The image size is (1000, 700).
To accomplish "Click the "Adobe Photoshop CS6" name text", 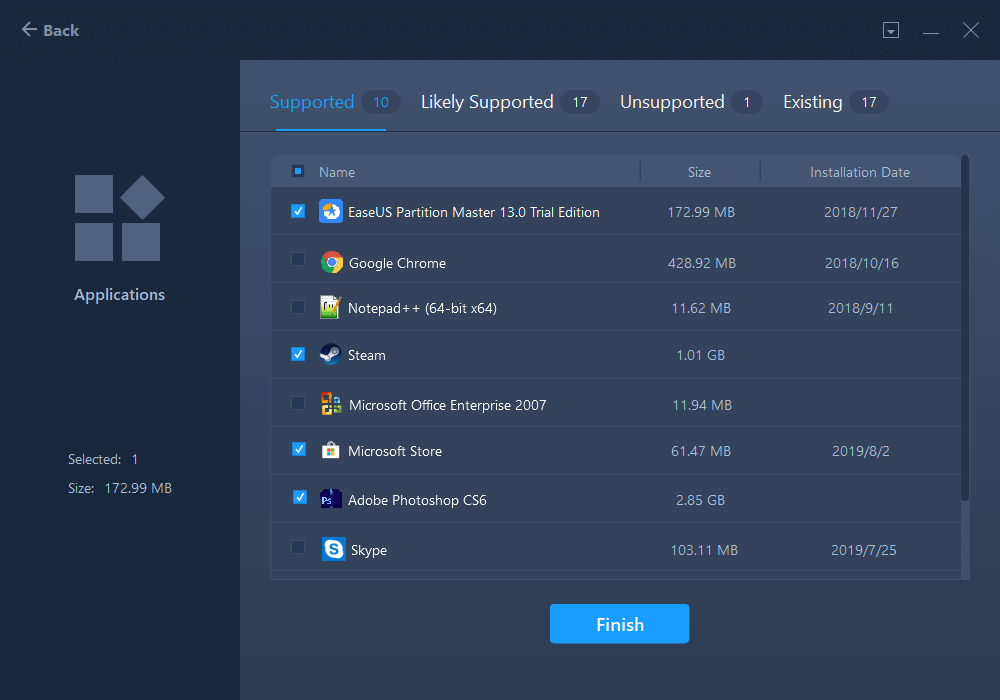I will pos(417,500).
